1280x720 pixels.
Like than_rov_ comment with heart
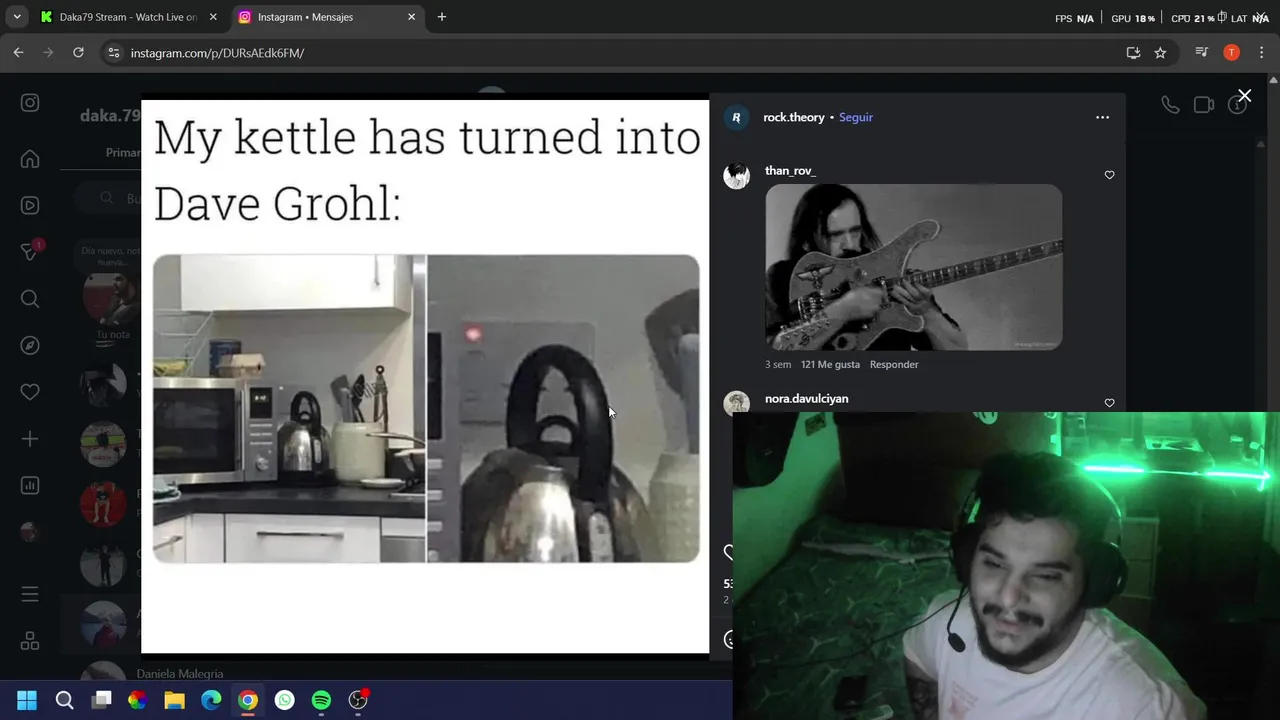[1109, 175]
